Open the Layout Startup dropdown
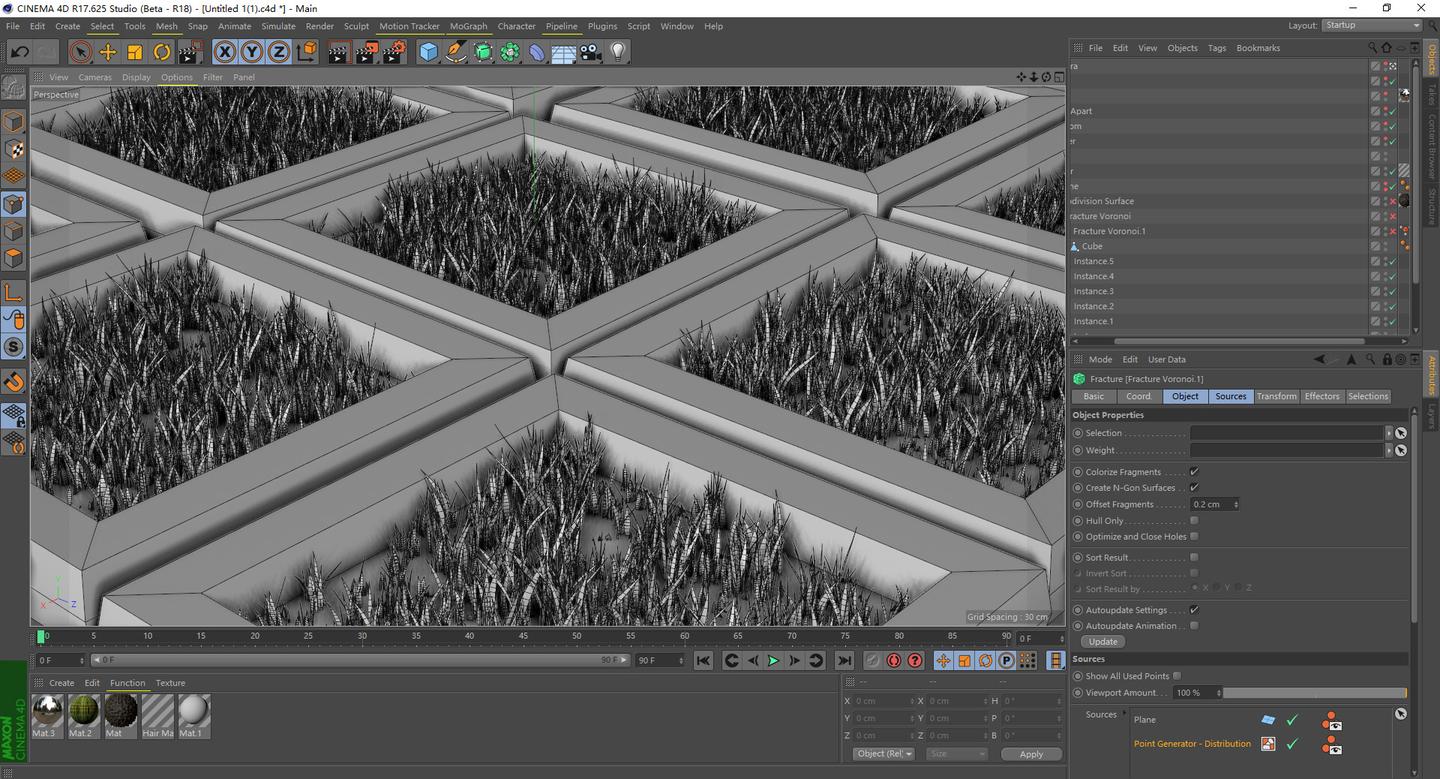 click(x=1370, y=26)
